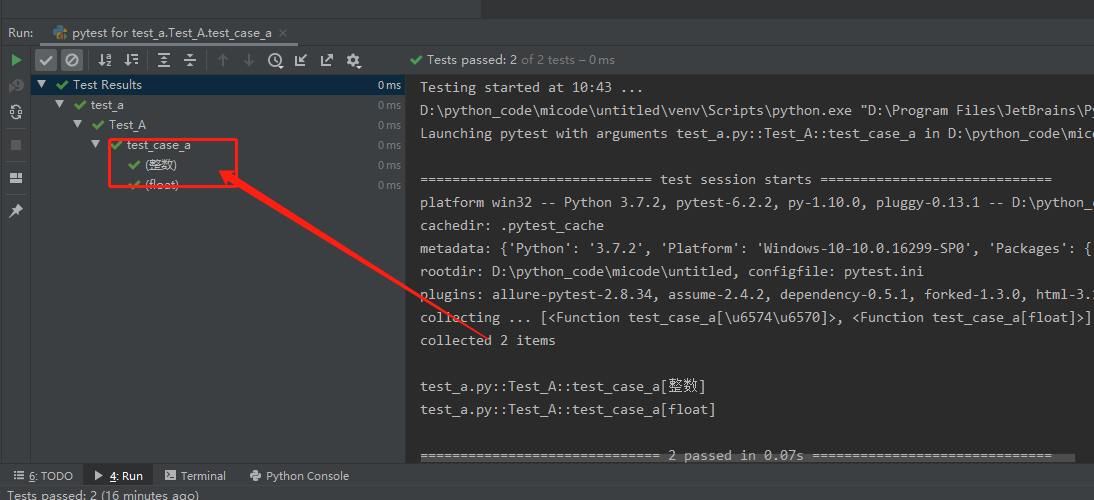Collapse the Test_A class node arrow
The height and width of the screenshot is (500, 1094).
tap(77, 125)
